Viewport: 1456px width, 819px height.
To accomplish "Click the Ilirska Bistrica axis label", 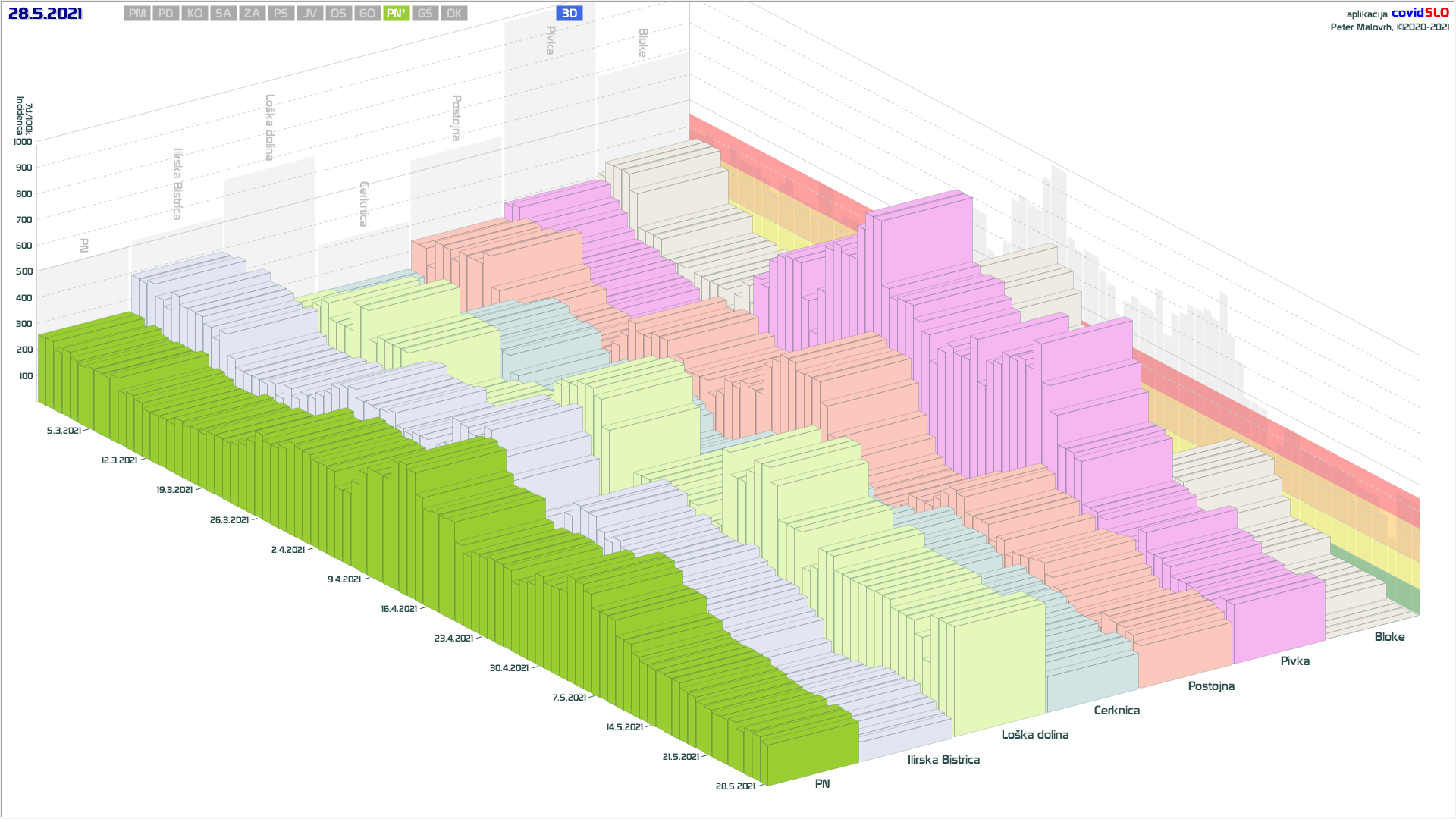I will tap(943, 760).
